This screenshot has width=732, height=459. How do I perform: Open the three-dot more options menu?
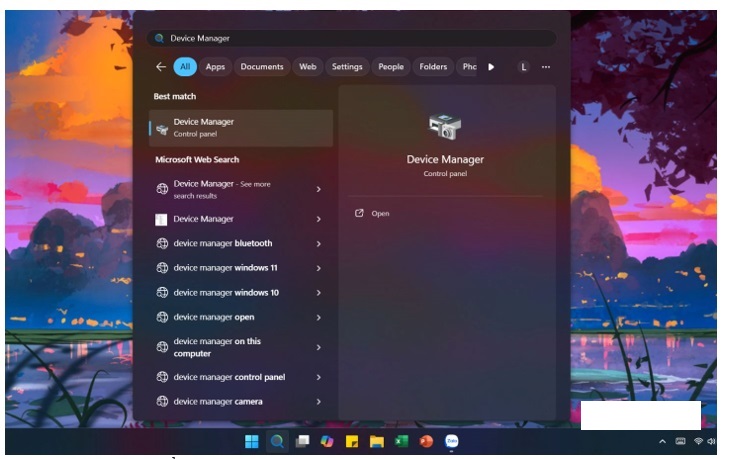point(546,67)
